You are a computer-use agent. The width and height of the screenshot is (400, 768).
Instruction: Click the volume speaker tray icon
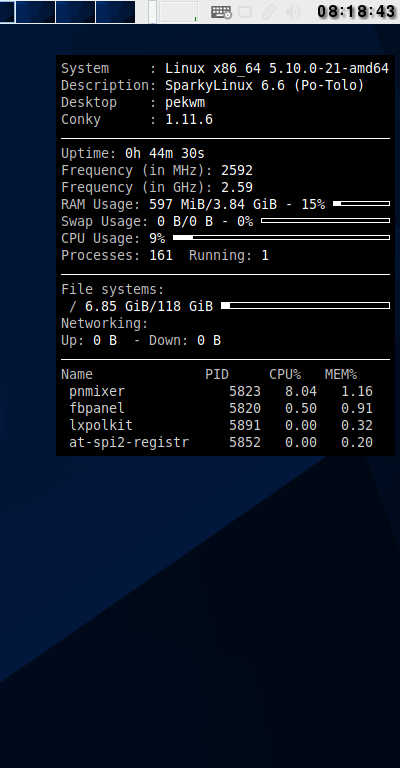292,12
